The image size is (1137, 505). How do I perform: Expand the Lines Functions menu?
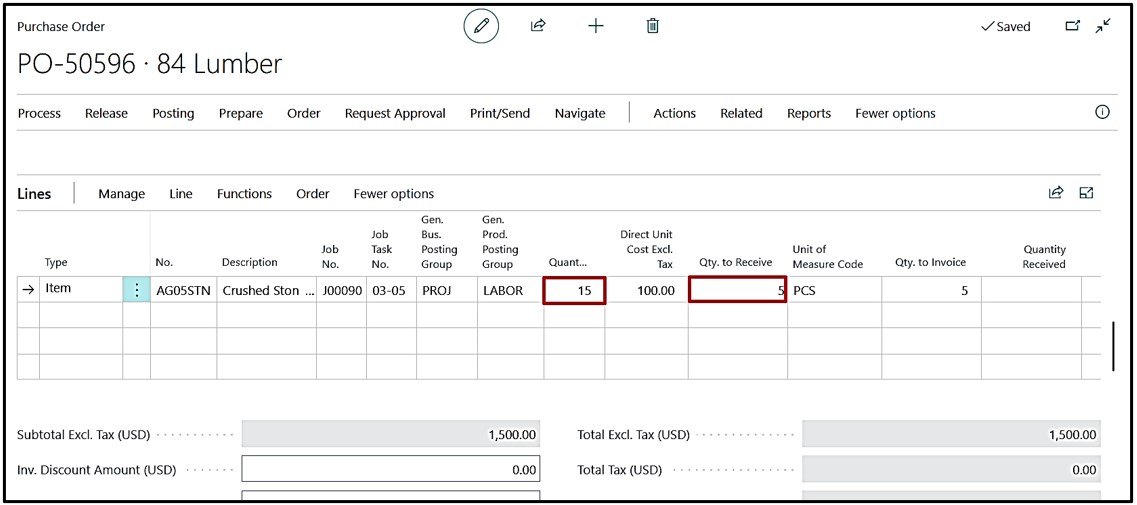[244, 194]
